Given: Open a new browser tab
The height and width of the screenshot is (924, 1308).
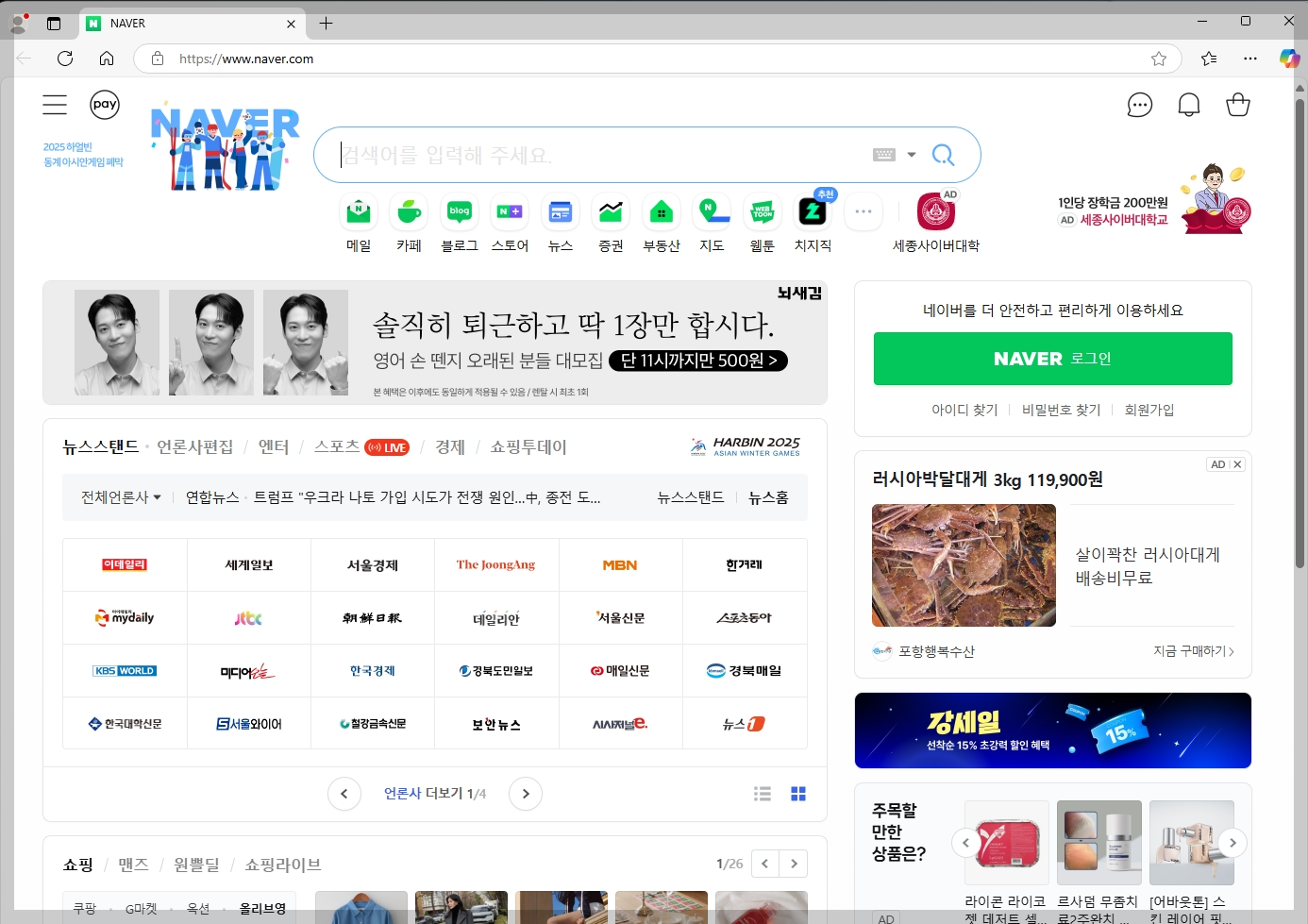Looking at the screenshot, I should [x=326, y=24].
